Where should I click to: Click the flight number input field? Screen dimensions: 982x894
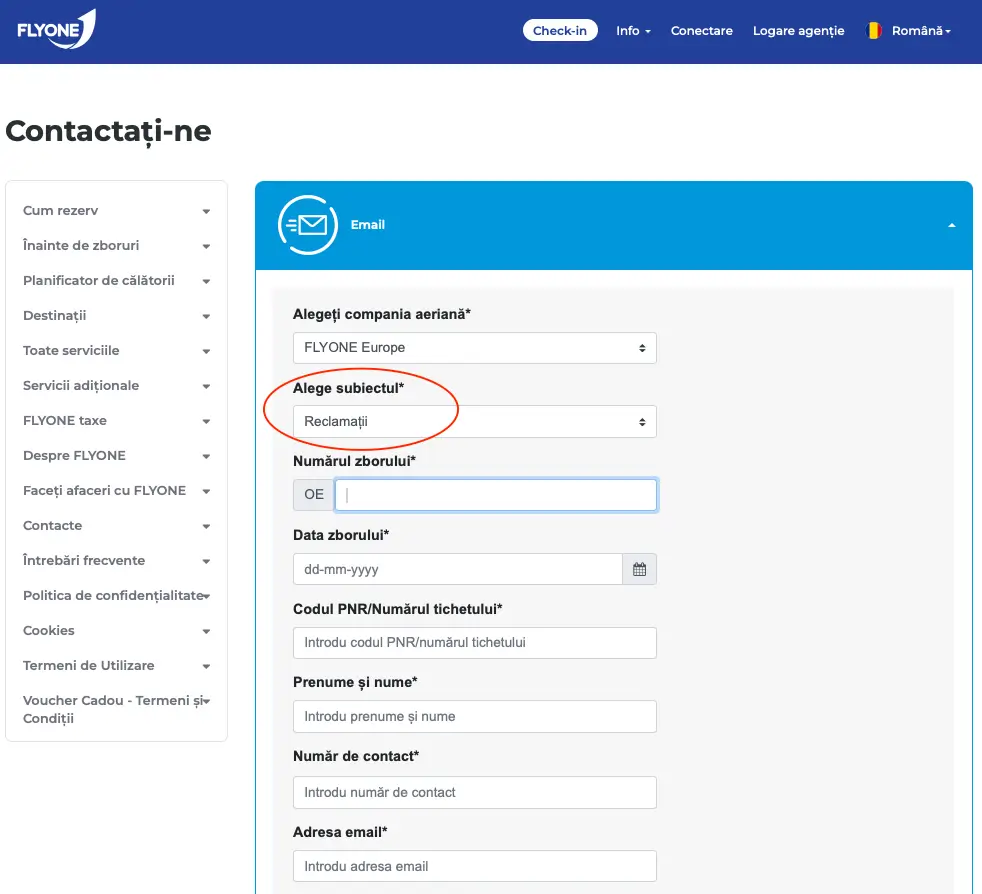point(496,495)
